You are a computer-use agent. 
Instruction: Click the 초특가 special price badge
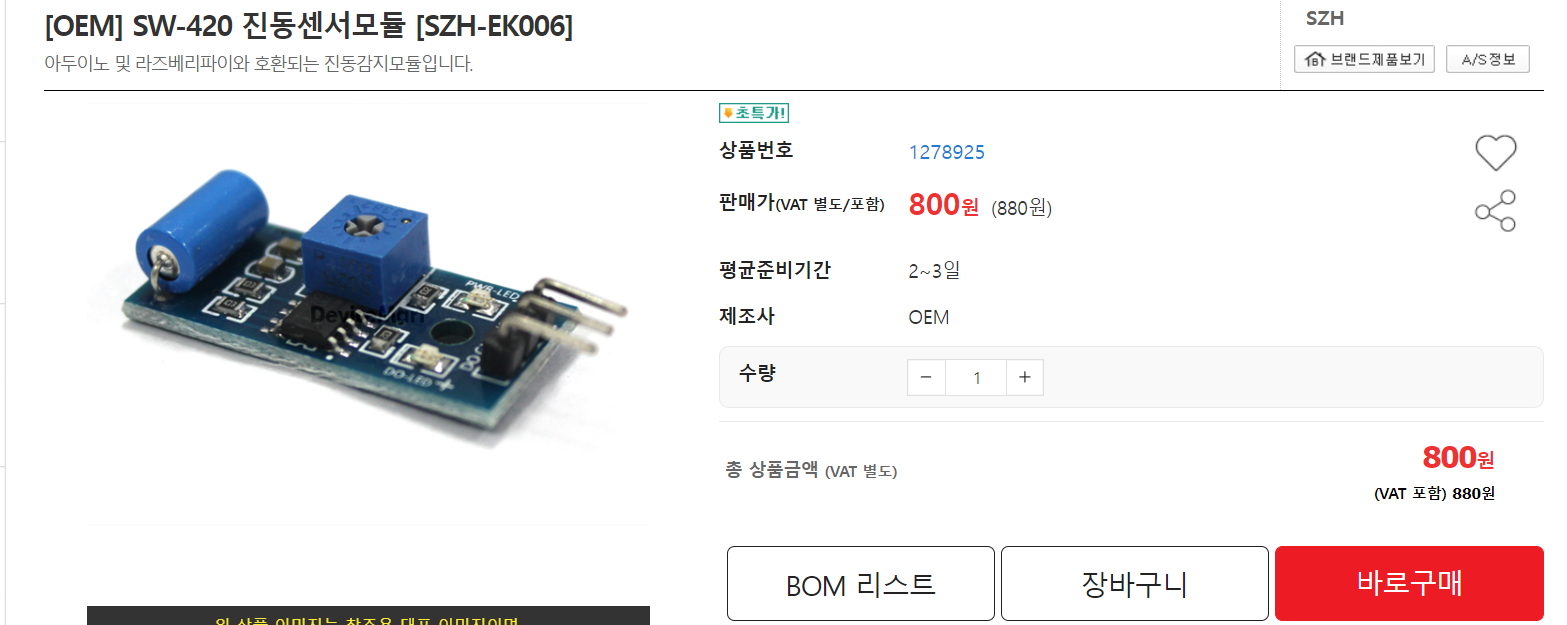754,113
